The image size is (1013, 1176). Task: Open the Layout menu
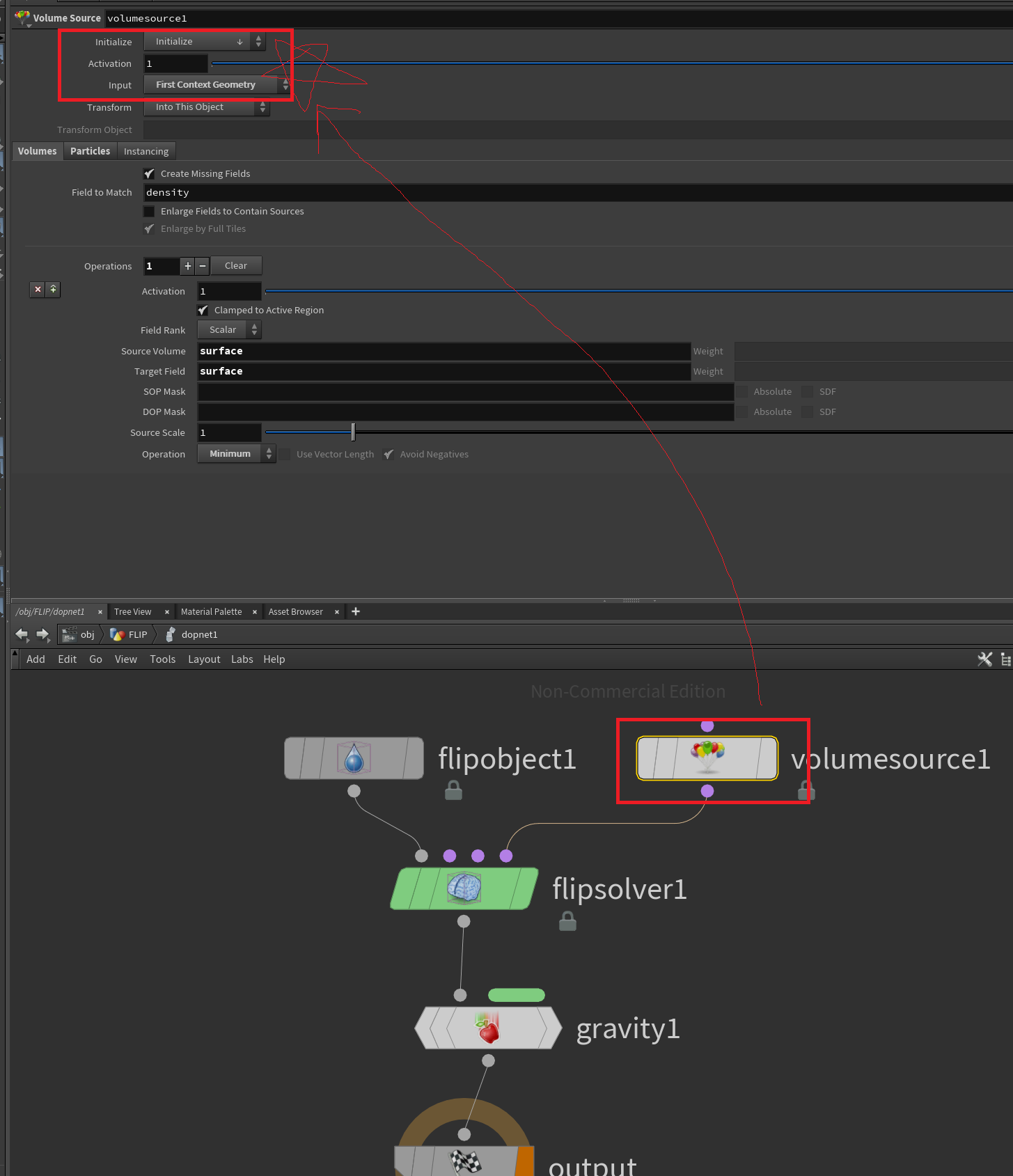[x=204, y=659]
